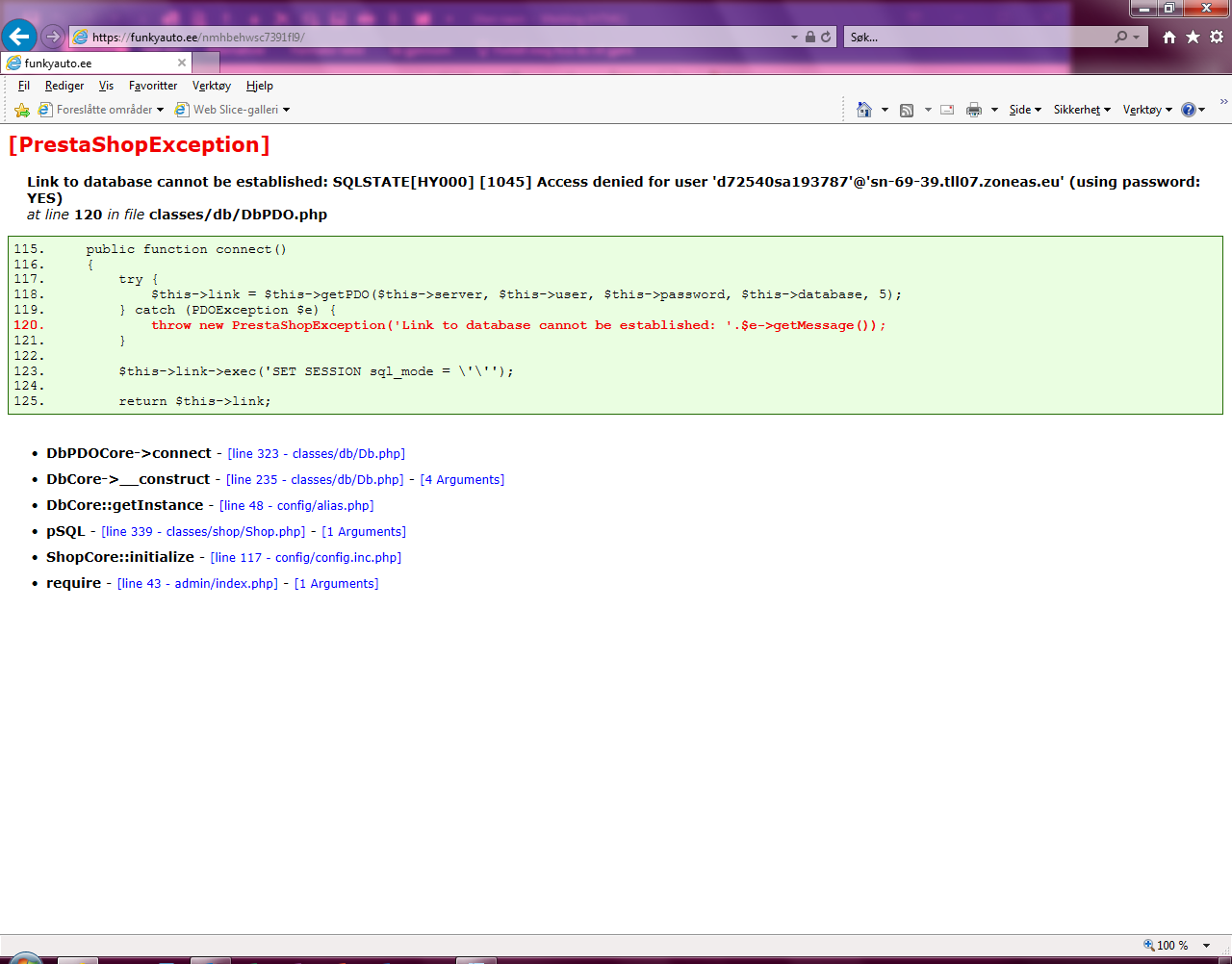The image size is (1232, 964).
Task: Open the address bar autocomplete dropdown
Action: click(x=794, y=37)
